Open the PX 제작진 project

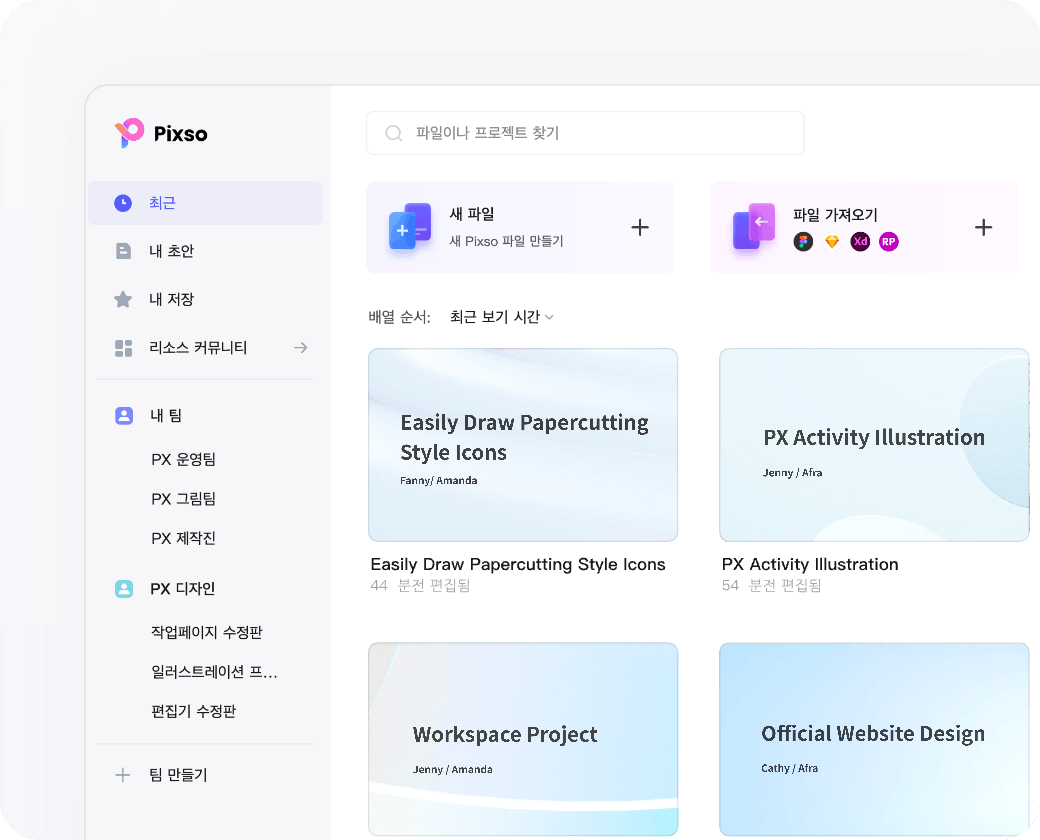click(x=183, y=538)
